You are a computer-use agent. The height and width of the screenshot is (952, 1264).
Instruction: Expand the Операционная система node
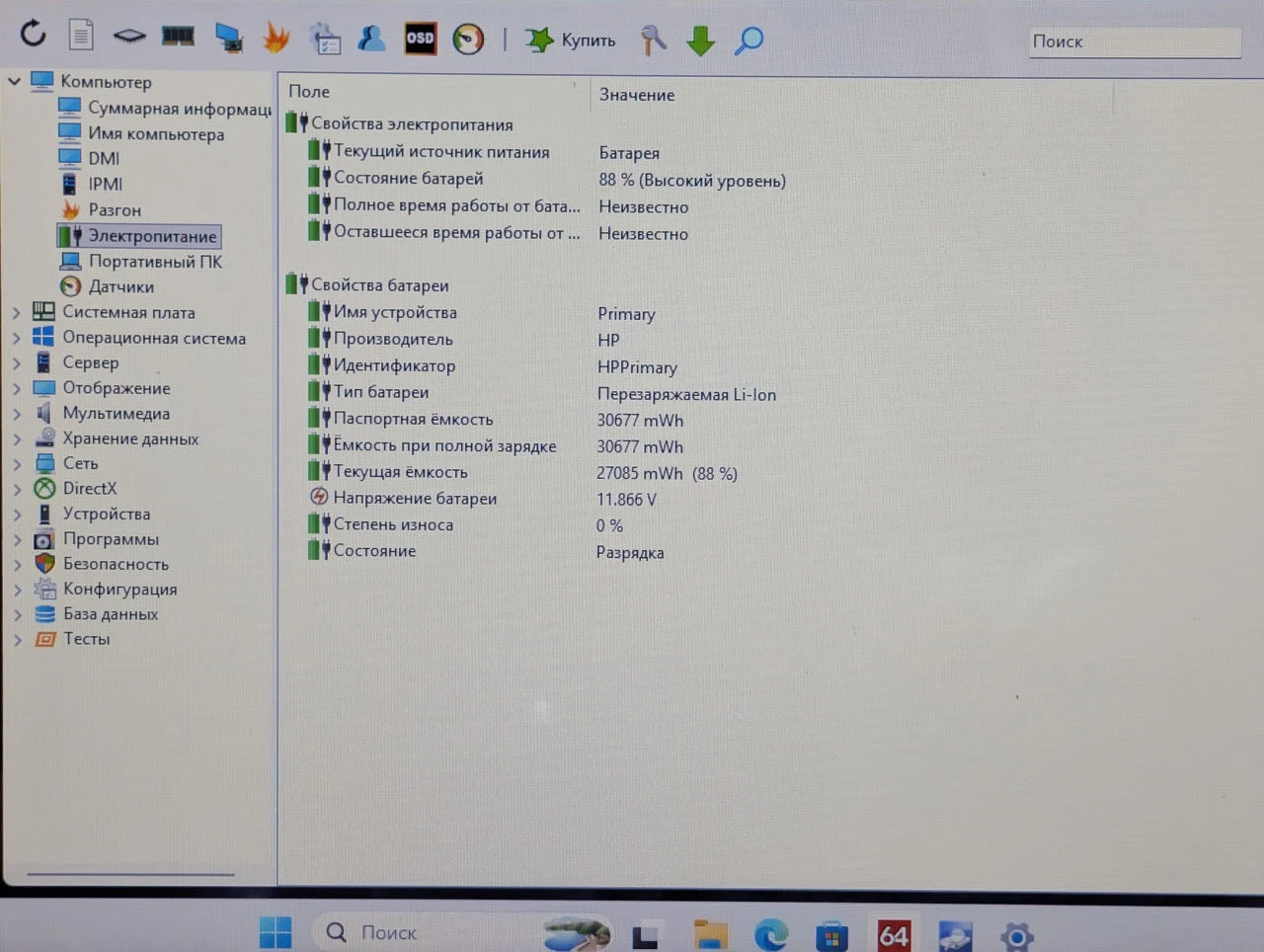(17, 338)
